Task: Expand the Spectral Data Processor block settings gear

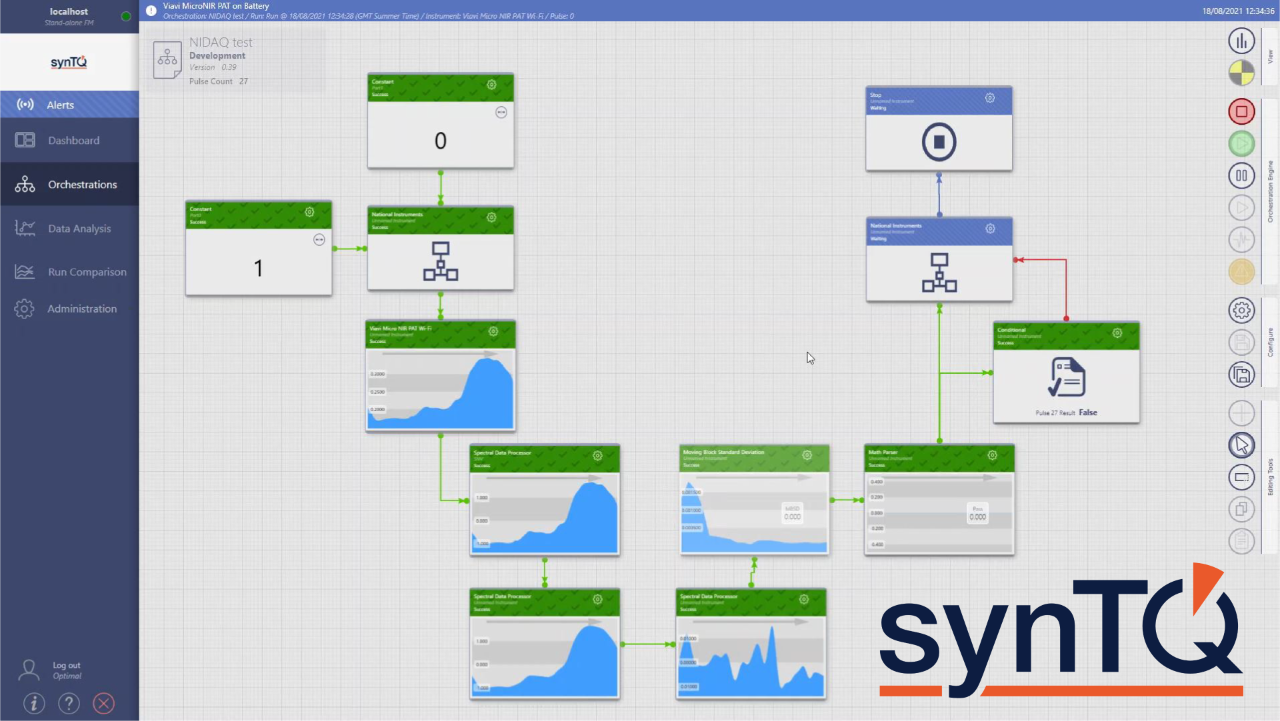Action: point(597,455)
